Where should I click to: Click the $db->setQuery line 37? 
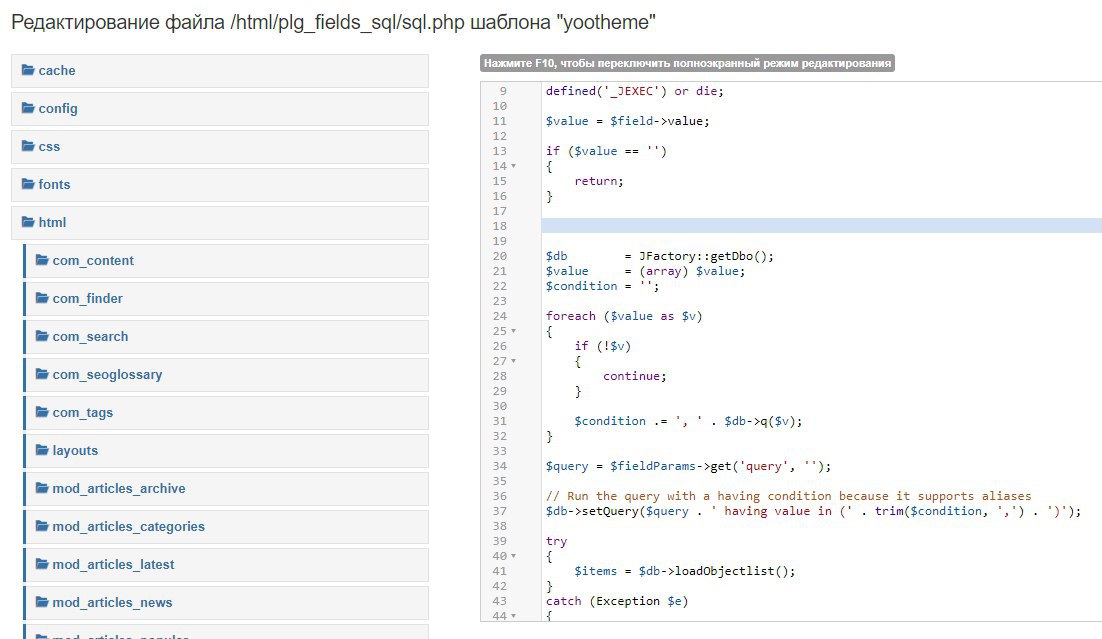point(813,510)
